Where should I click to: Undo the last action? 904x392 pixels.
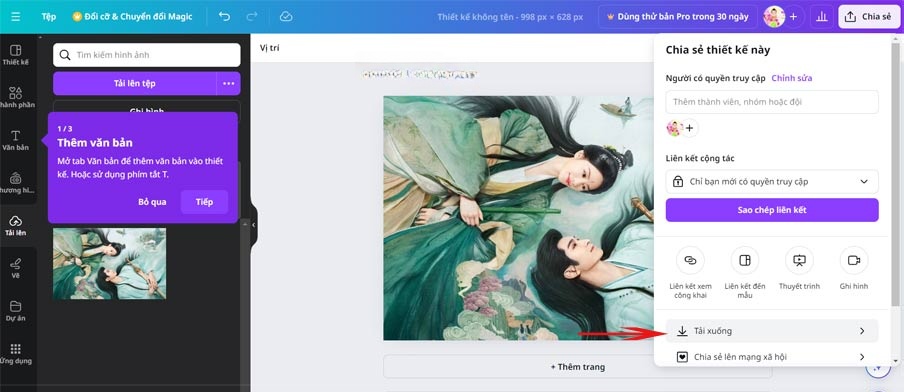pyautogui.click(x=224, y=17)
